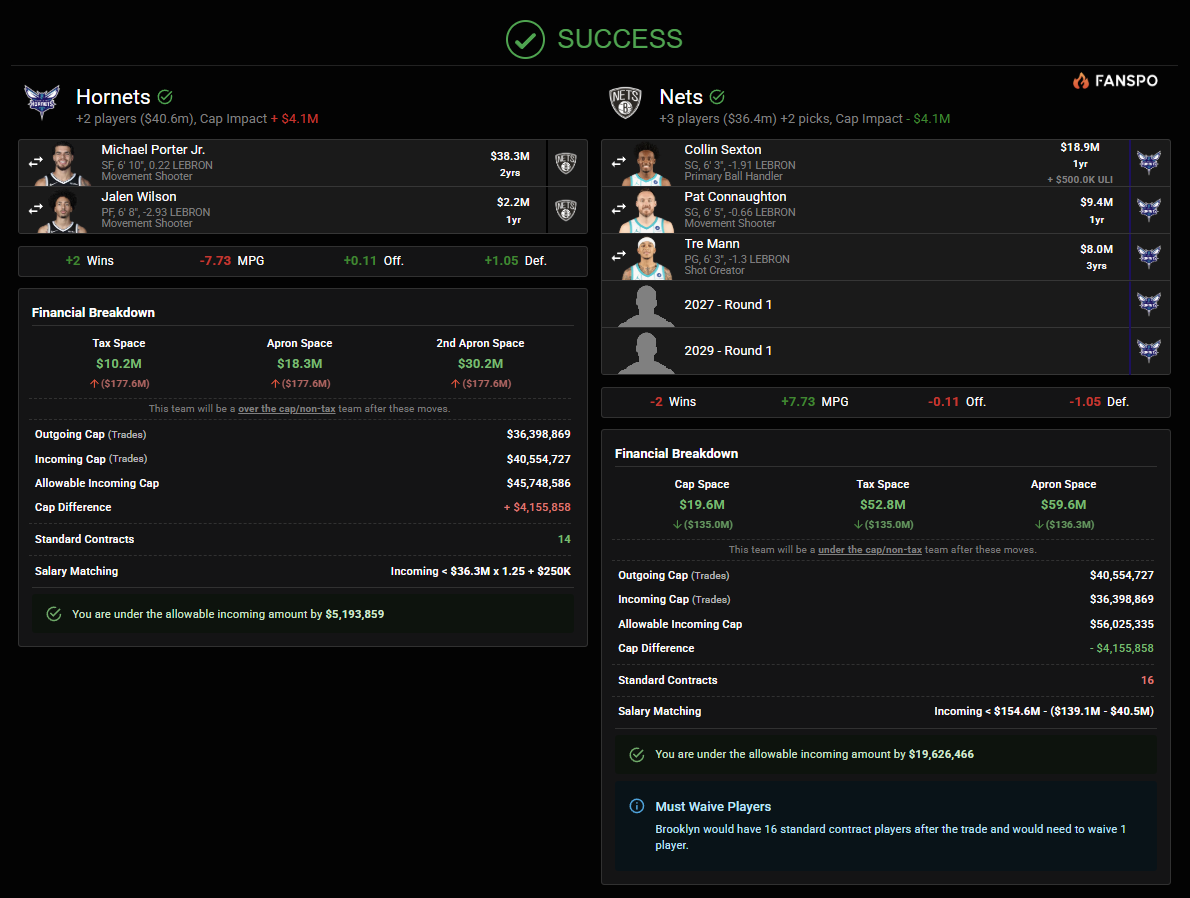Click Nets Cap Space value $19.6M
Screen dimensions: 1190x898
tap(702, 505)
